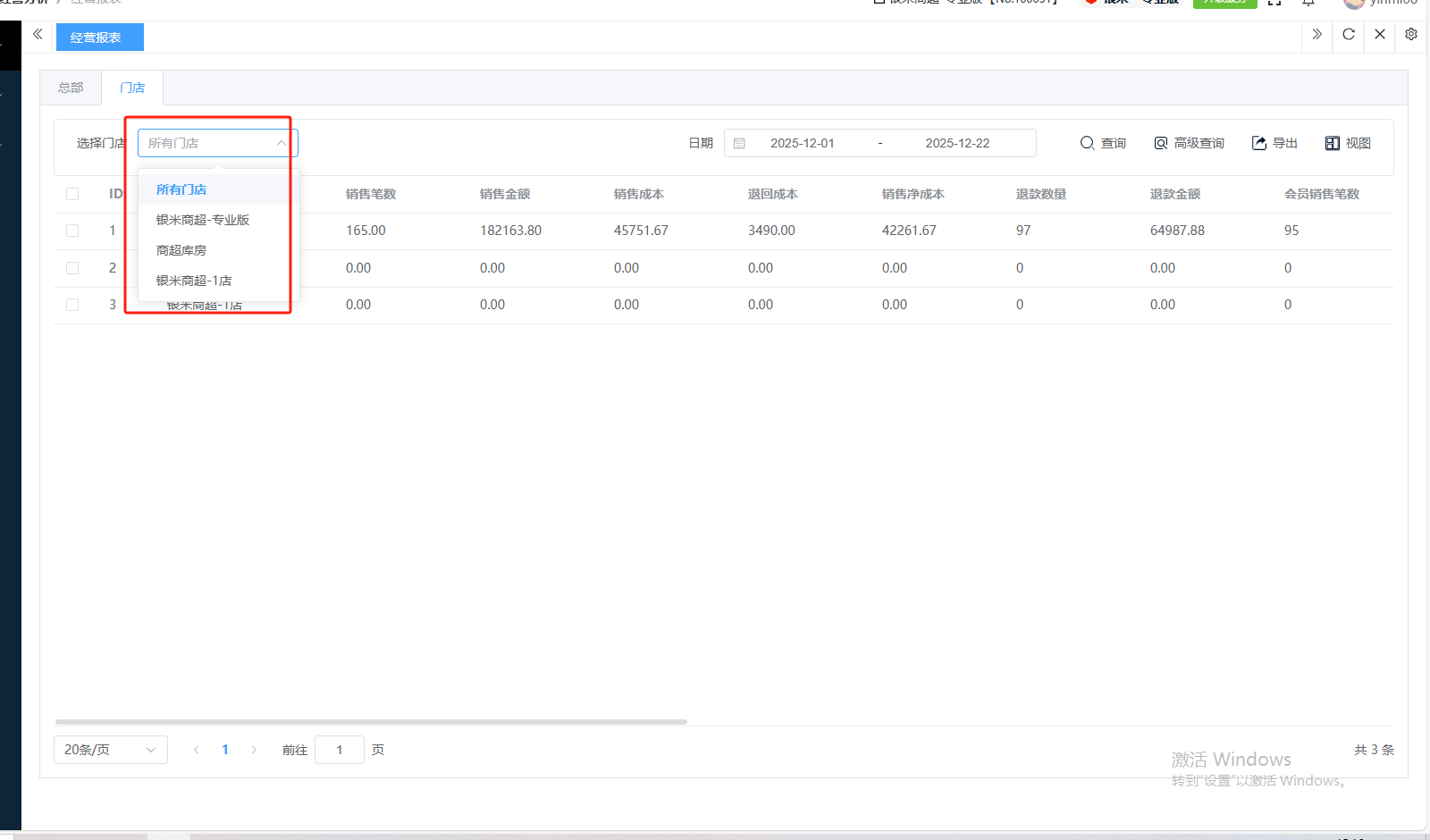This screenshot has width=1430, height=840.
Task: Select 银米商超-专业版 from store list
Action: pos(203,220)
